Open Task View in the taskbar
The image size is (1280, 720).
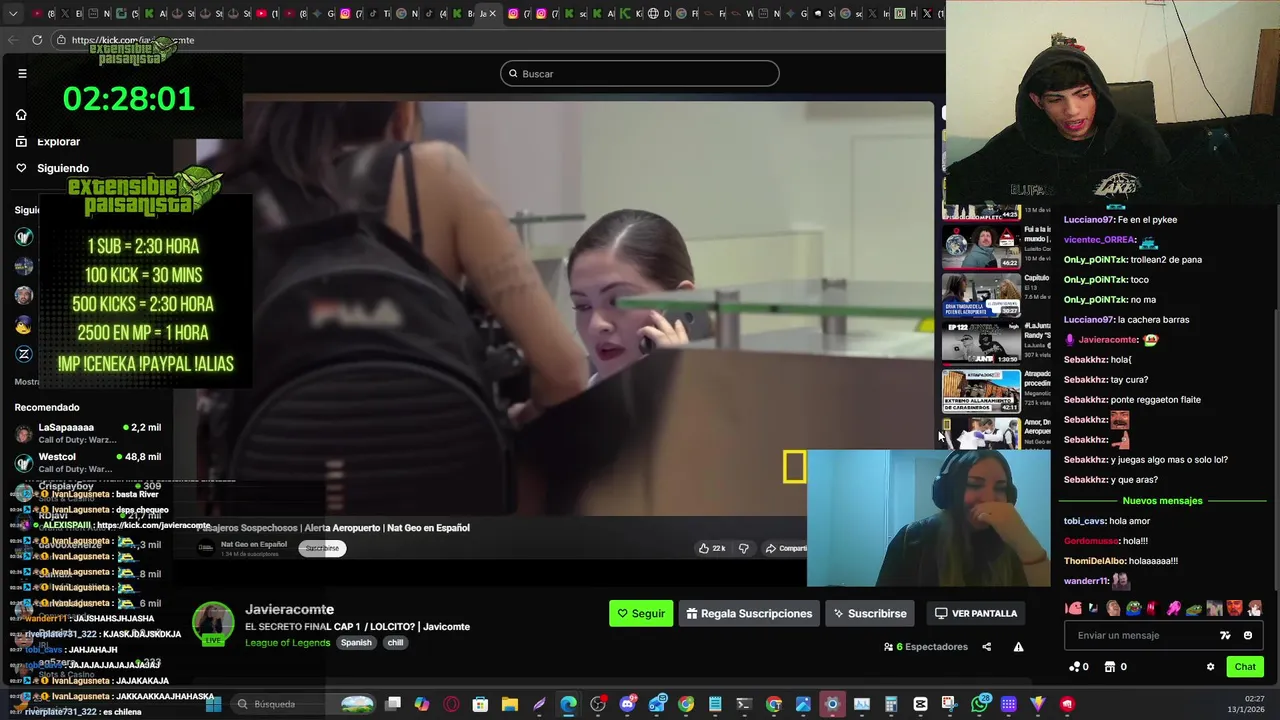coord(393,704)
